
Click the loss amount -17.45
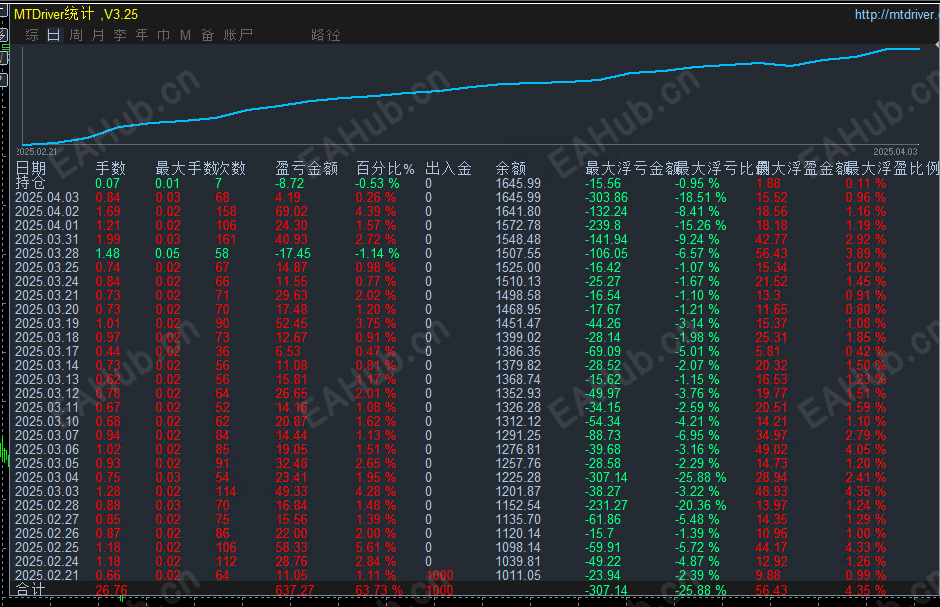pos(293,253)
